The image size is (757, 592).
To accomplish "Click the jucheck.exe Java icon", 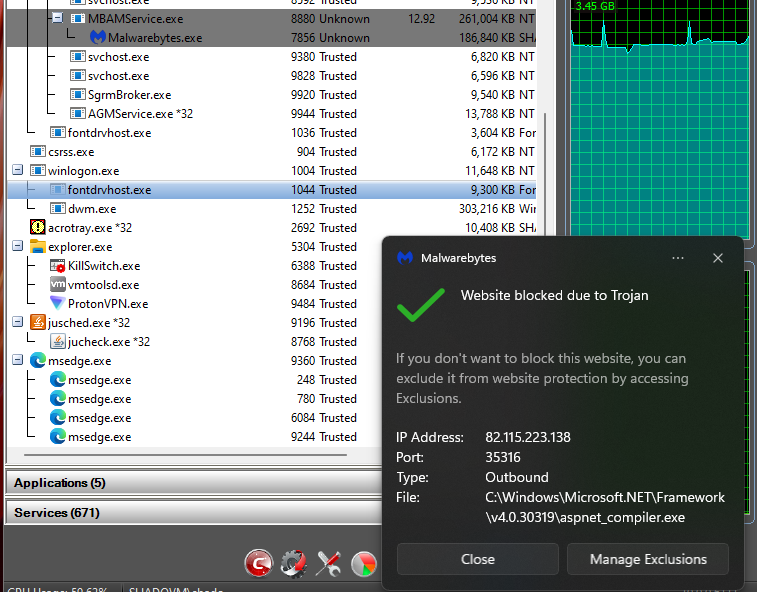I will (57, 341).
